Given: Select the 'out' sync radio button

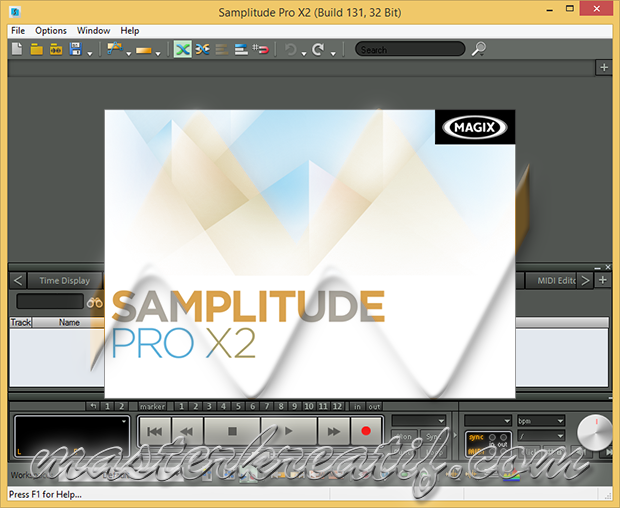Looking at the screenshot, I should (x=503, y=438).
